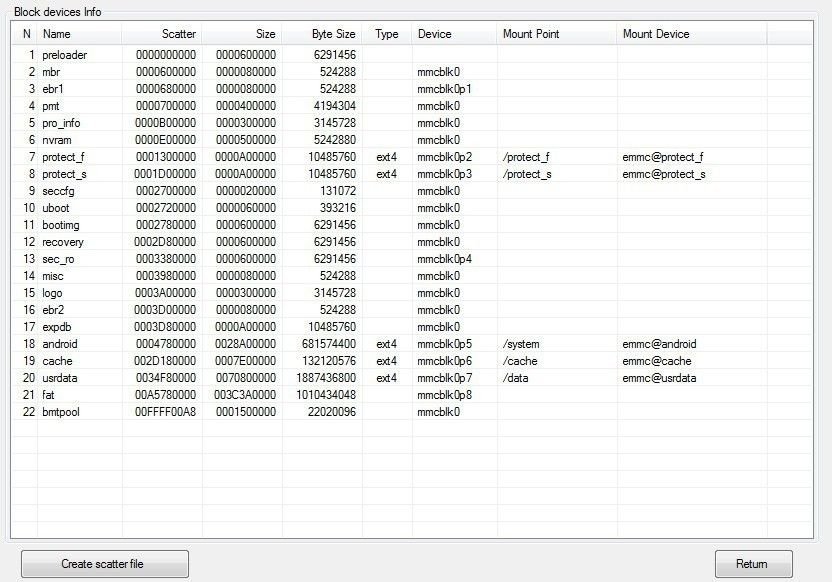Select the pmt partition name
832x582 pixels.
(x=51, y=106)
